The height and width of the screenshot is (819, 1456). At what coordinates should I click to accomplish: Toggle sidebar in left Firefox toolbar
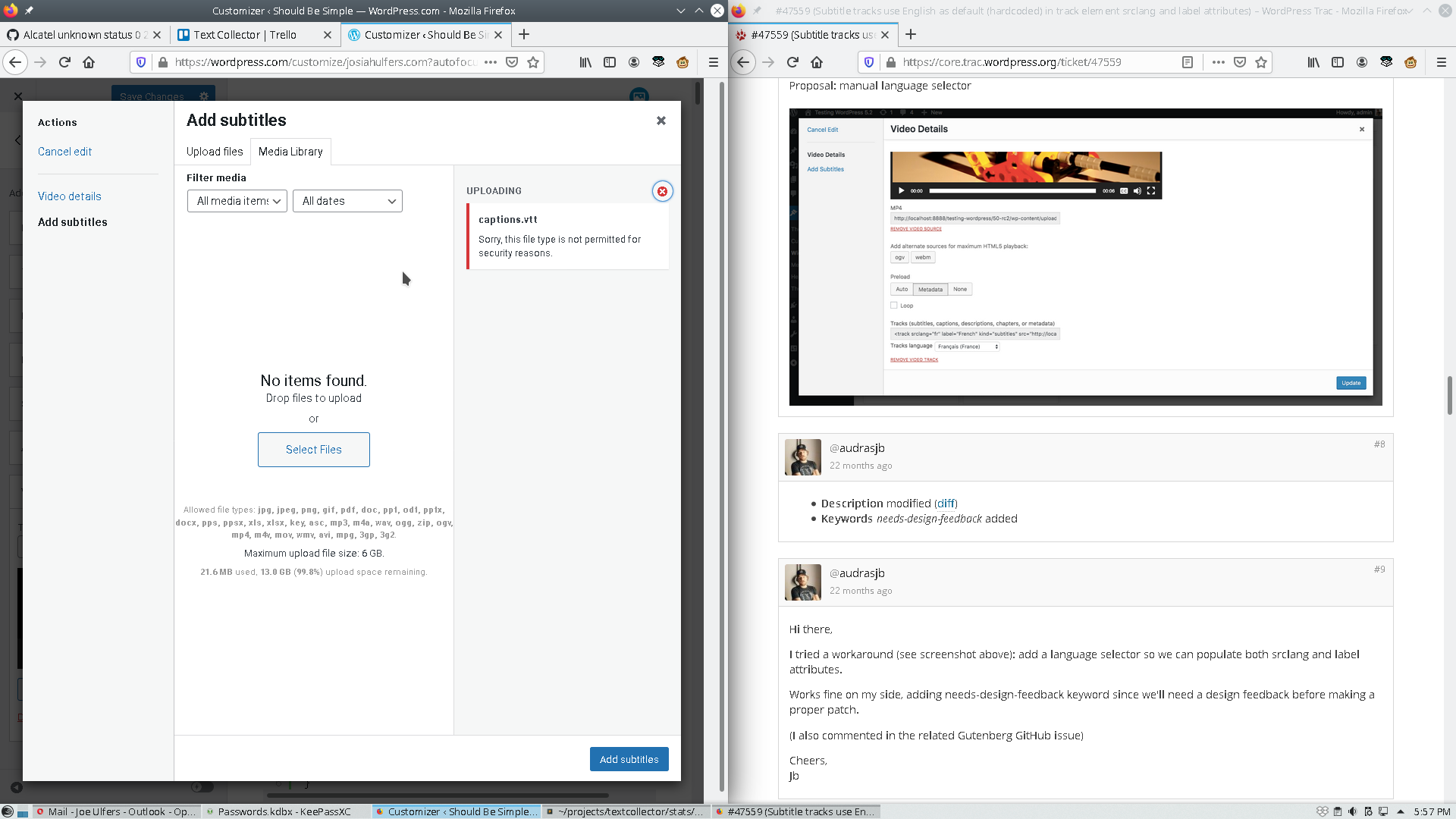coord(610,62)
